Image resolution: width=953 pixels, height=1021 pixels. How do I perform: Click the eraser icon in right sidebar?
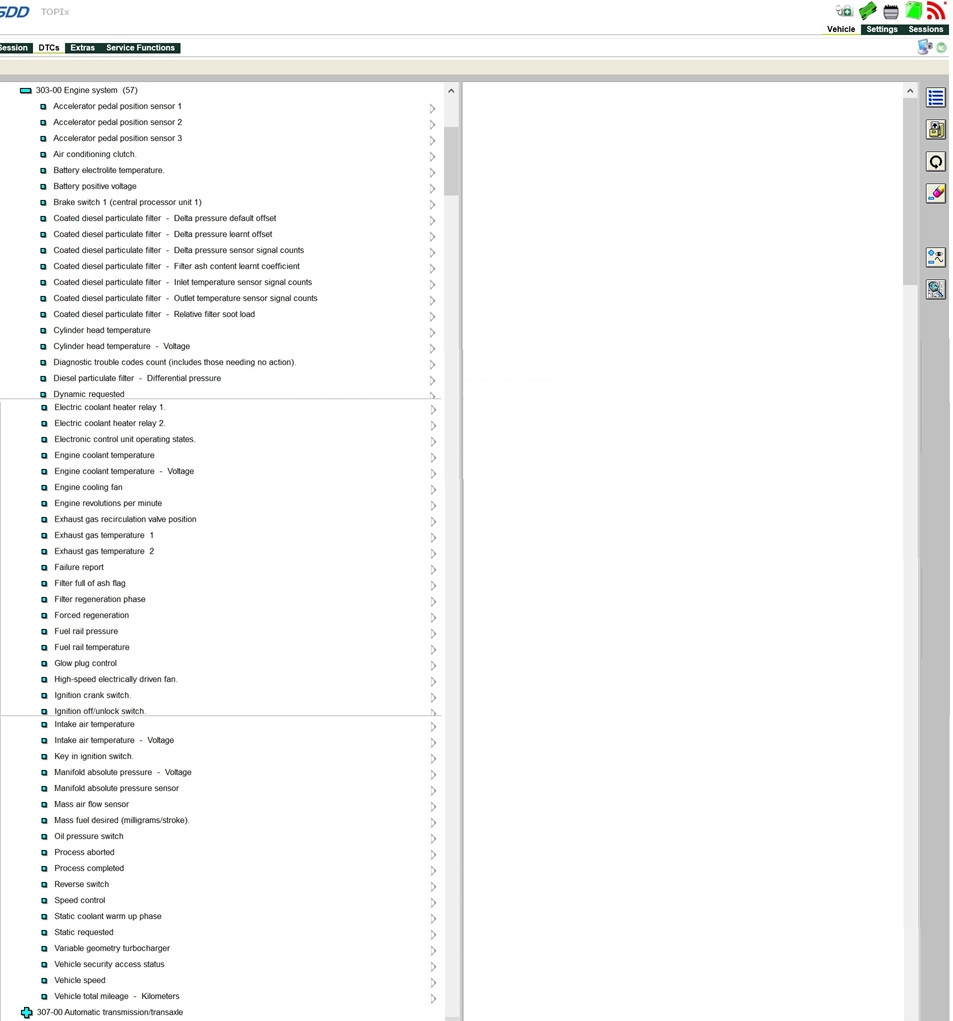[x=935, y=194]
